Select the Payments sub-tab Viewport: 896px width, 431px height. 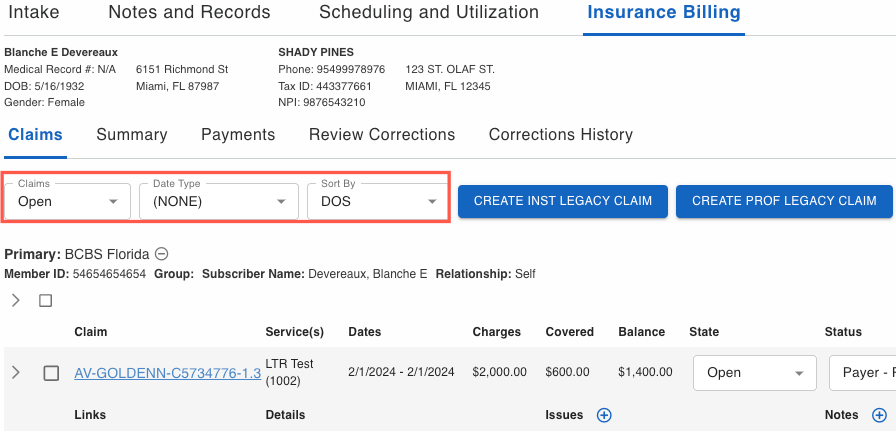(238, 135)
